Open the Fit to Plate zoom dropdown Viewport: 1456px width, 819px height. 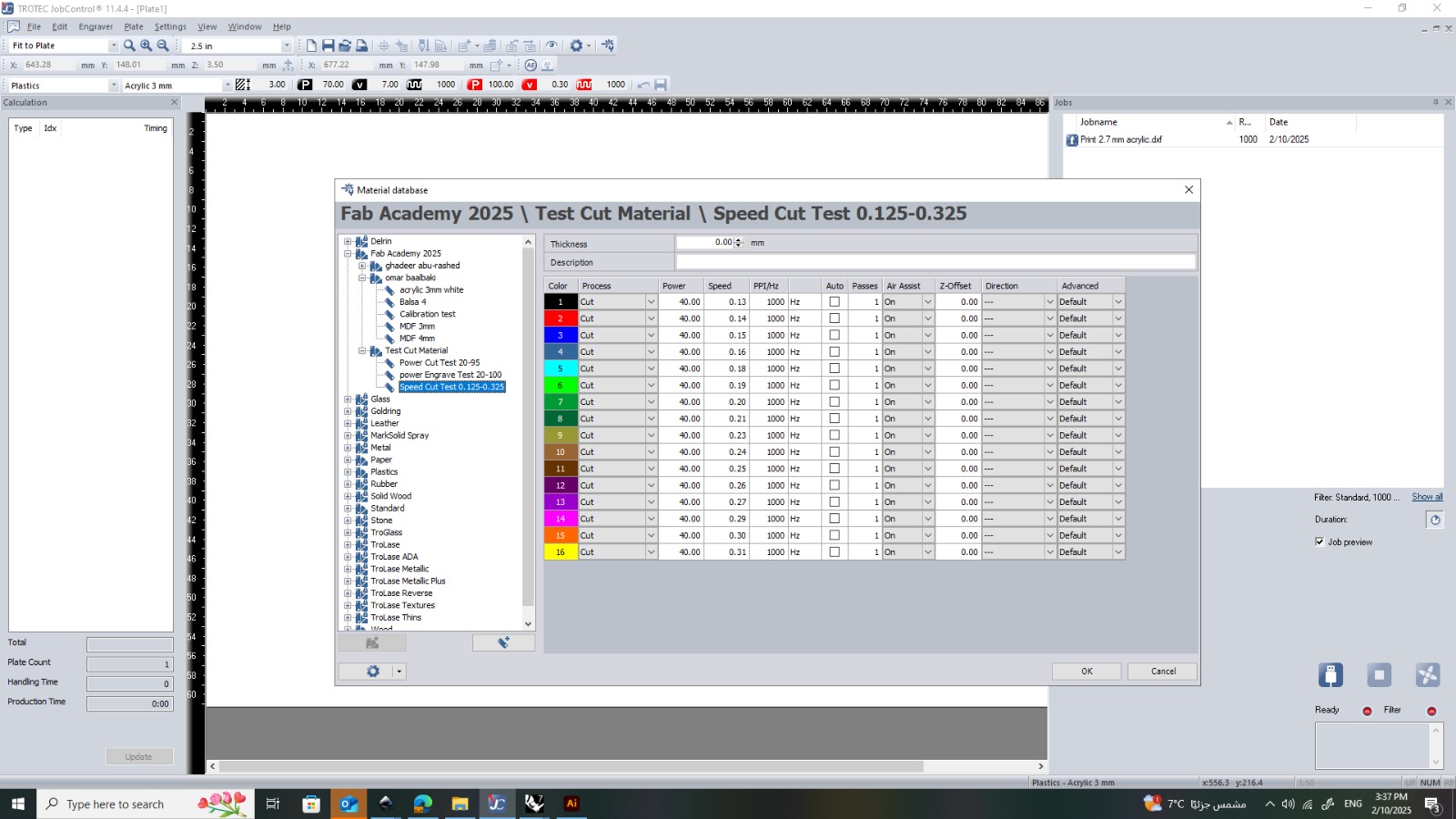coord(113,45)
